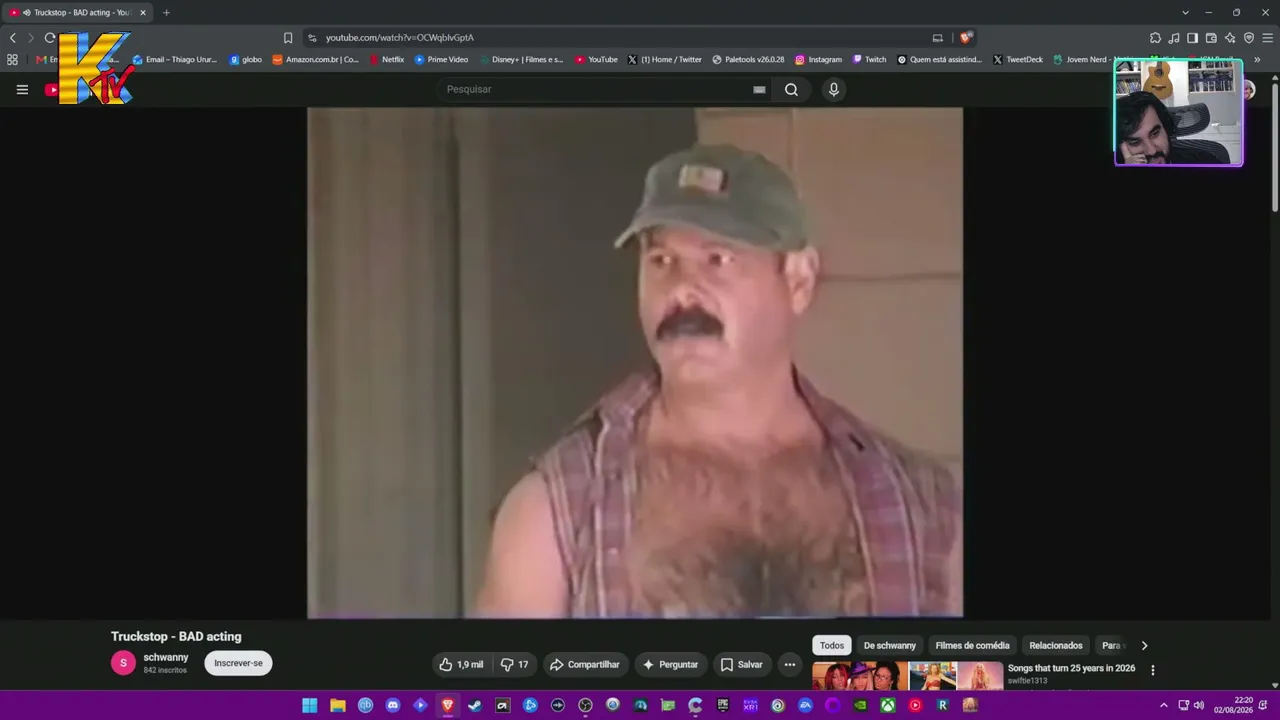Show hidden bookmarks with double chevron
The width and height of the screenshot is (1280, 720).
pos(1257,60)
